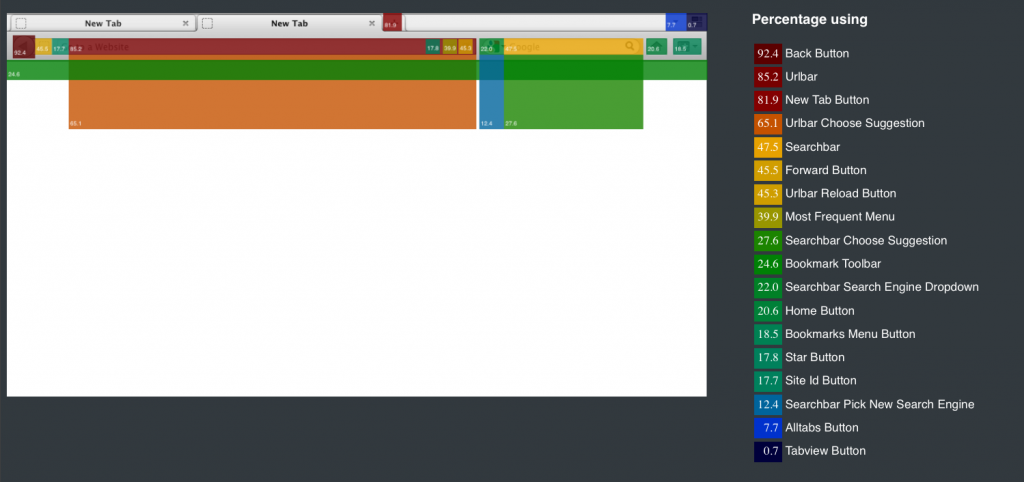Click the 92.4 swatch beside Back Button

[768, 54]
